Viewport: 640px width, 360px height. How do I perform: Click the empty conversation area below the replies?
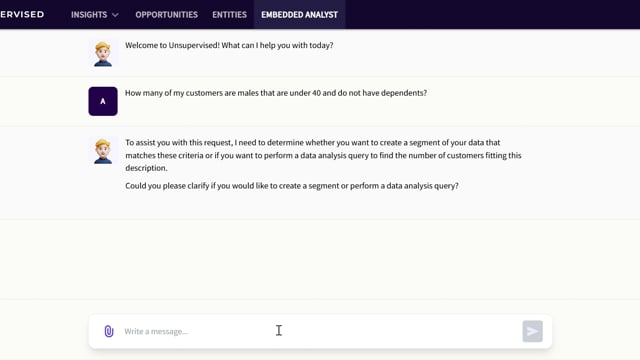pos(320,259)
